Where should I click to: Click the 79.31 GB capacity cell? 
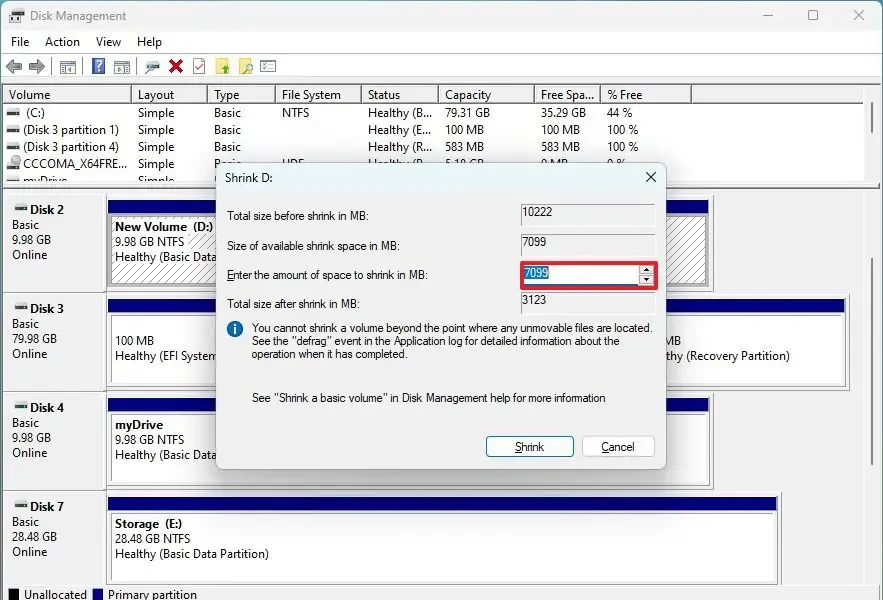pyautogui.click(x=467, y=113)
